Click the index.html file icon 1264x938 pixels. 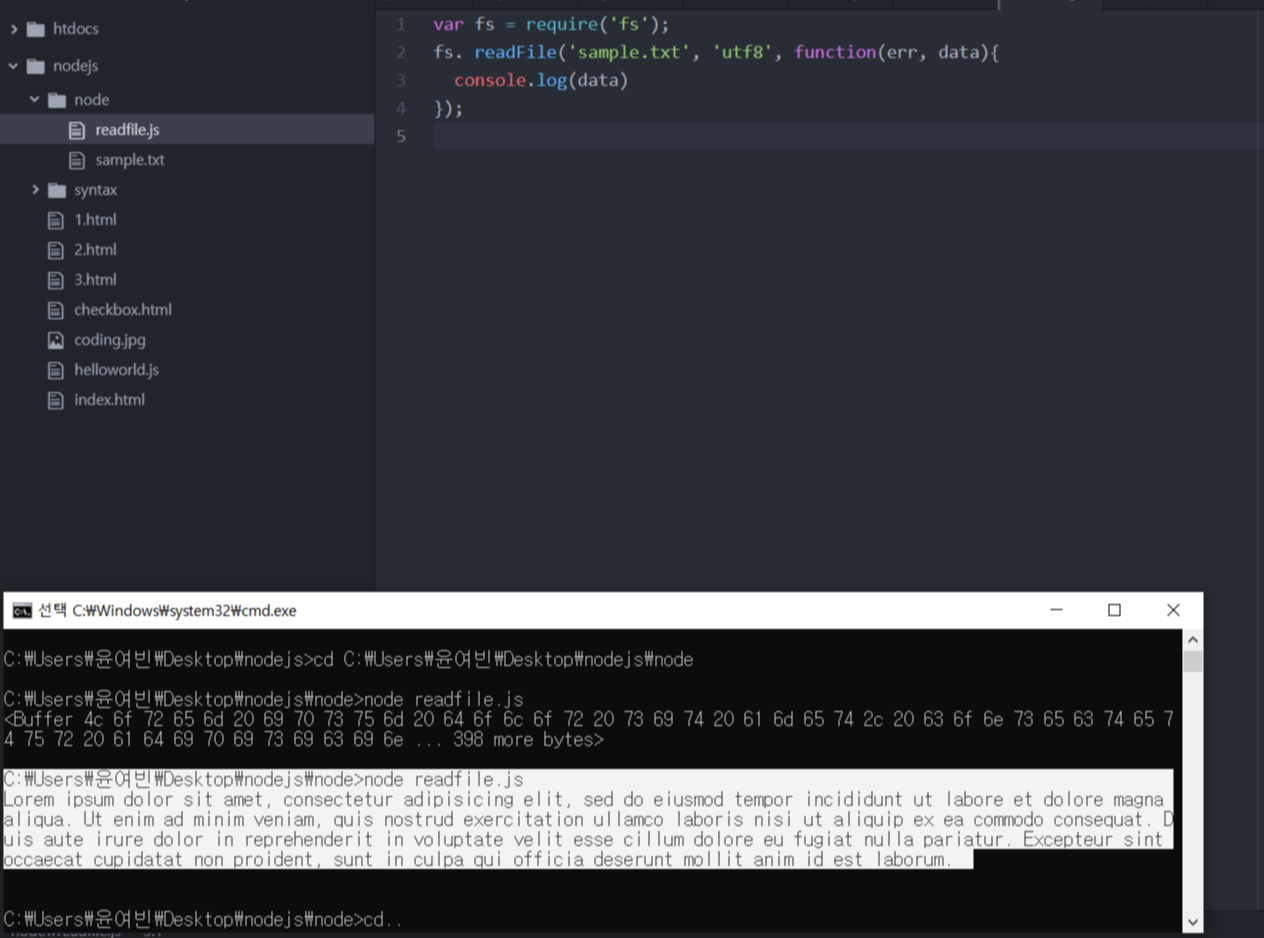(x=56, y=400)
